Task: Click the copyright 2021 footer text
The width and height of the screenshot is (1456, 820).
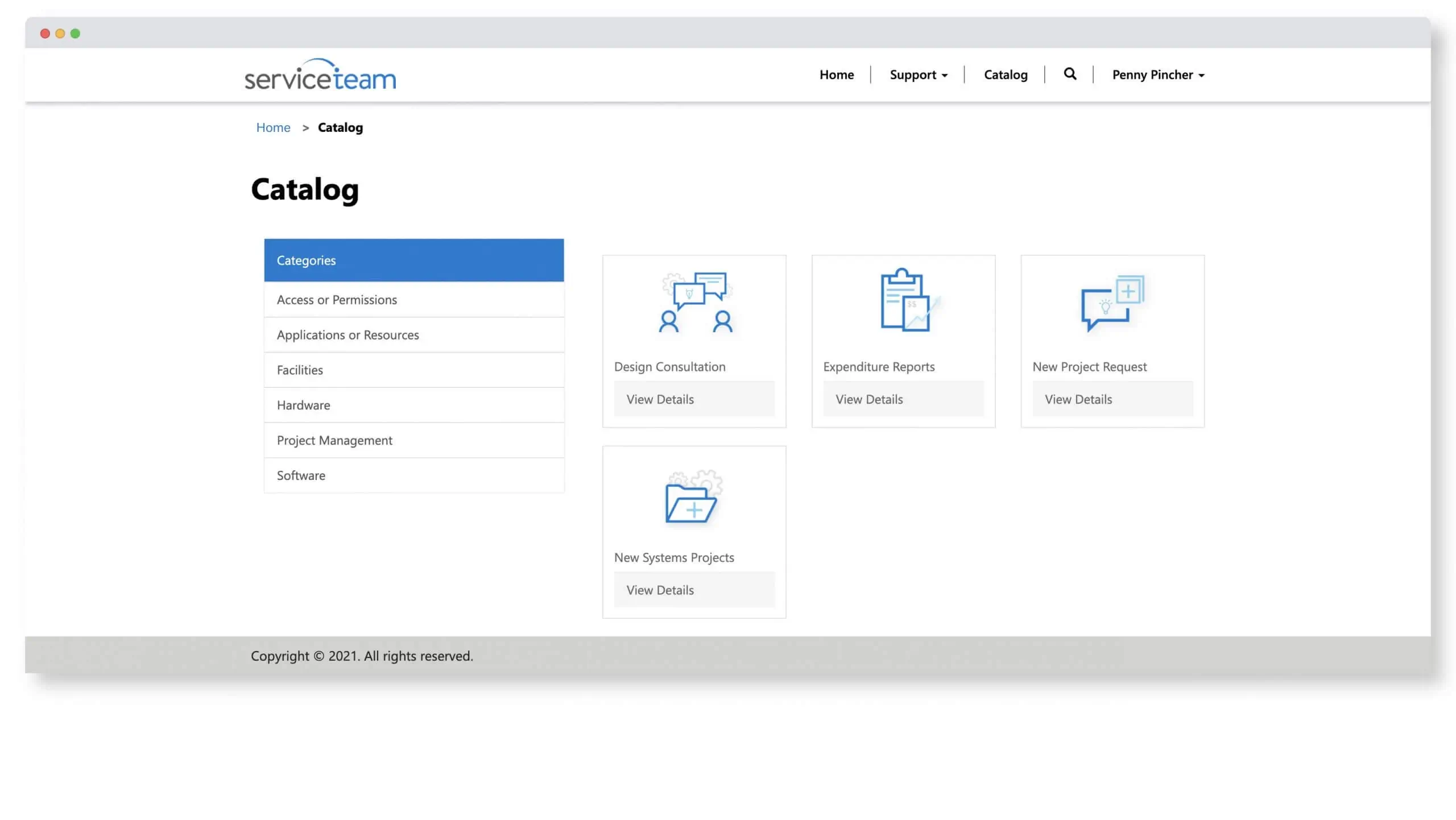Action: pos(362,656)
